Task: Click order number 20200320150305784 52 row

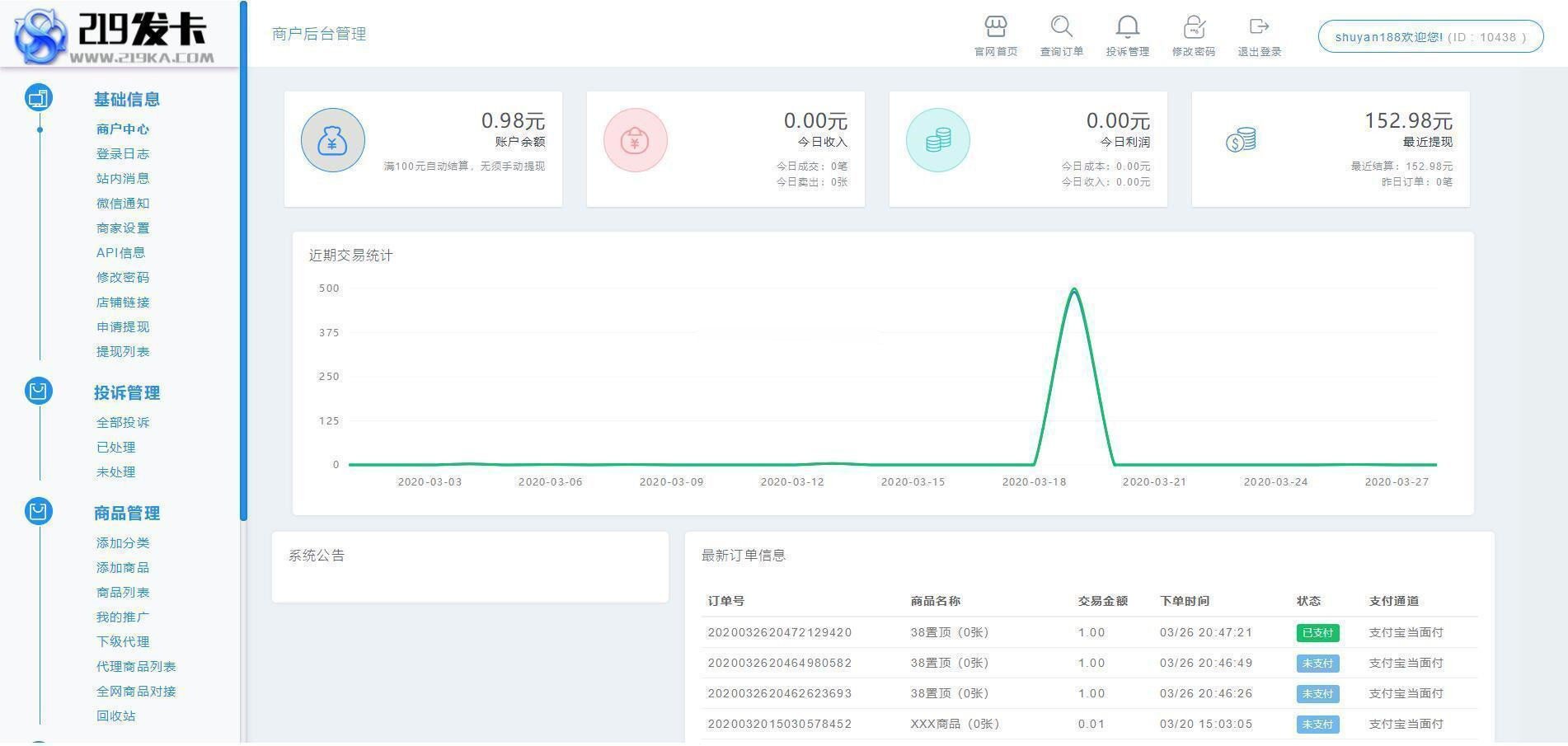Action: [780, 724]
